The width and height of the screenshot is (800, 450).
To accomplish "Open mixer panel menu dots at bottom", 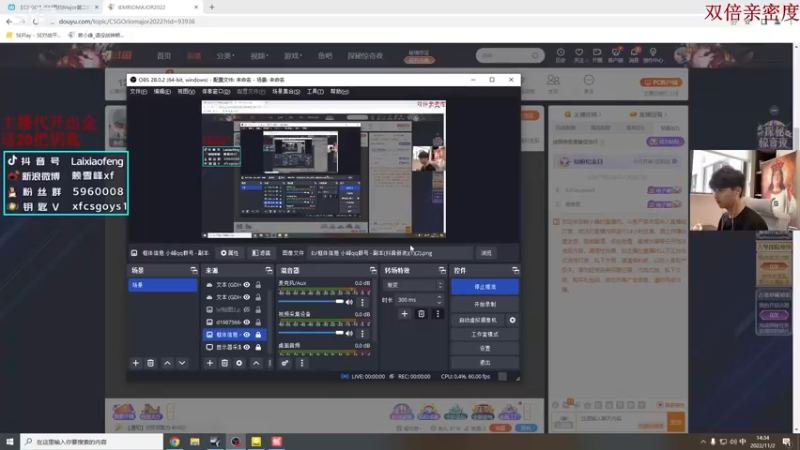I will click(x=302, y=363).
